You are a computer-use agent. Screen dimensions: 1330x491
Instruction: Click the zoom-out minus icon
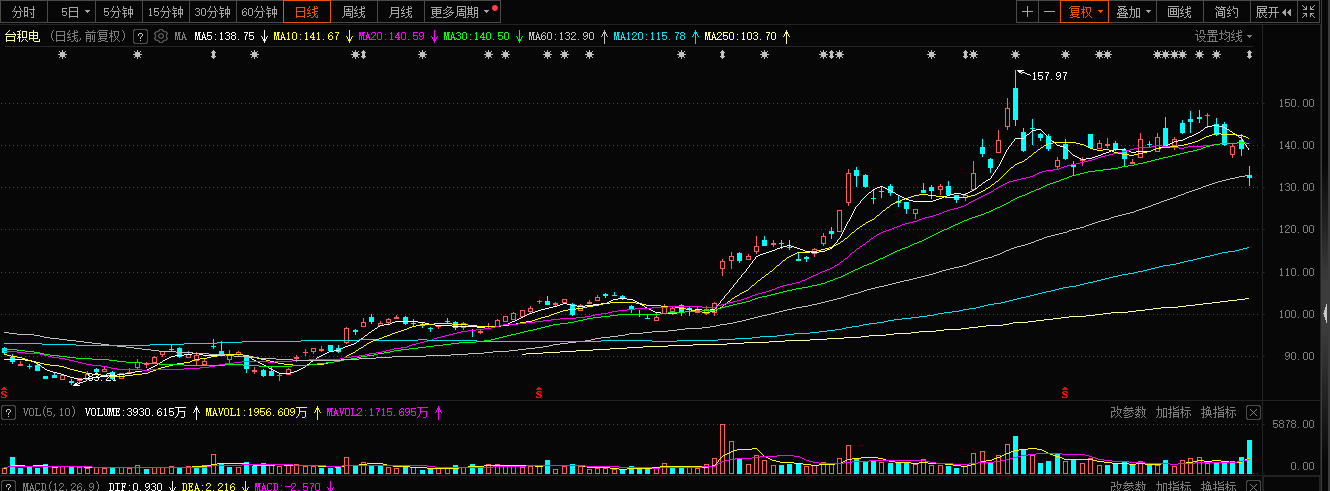1049,12
